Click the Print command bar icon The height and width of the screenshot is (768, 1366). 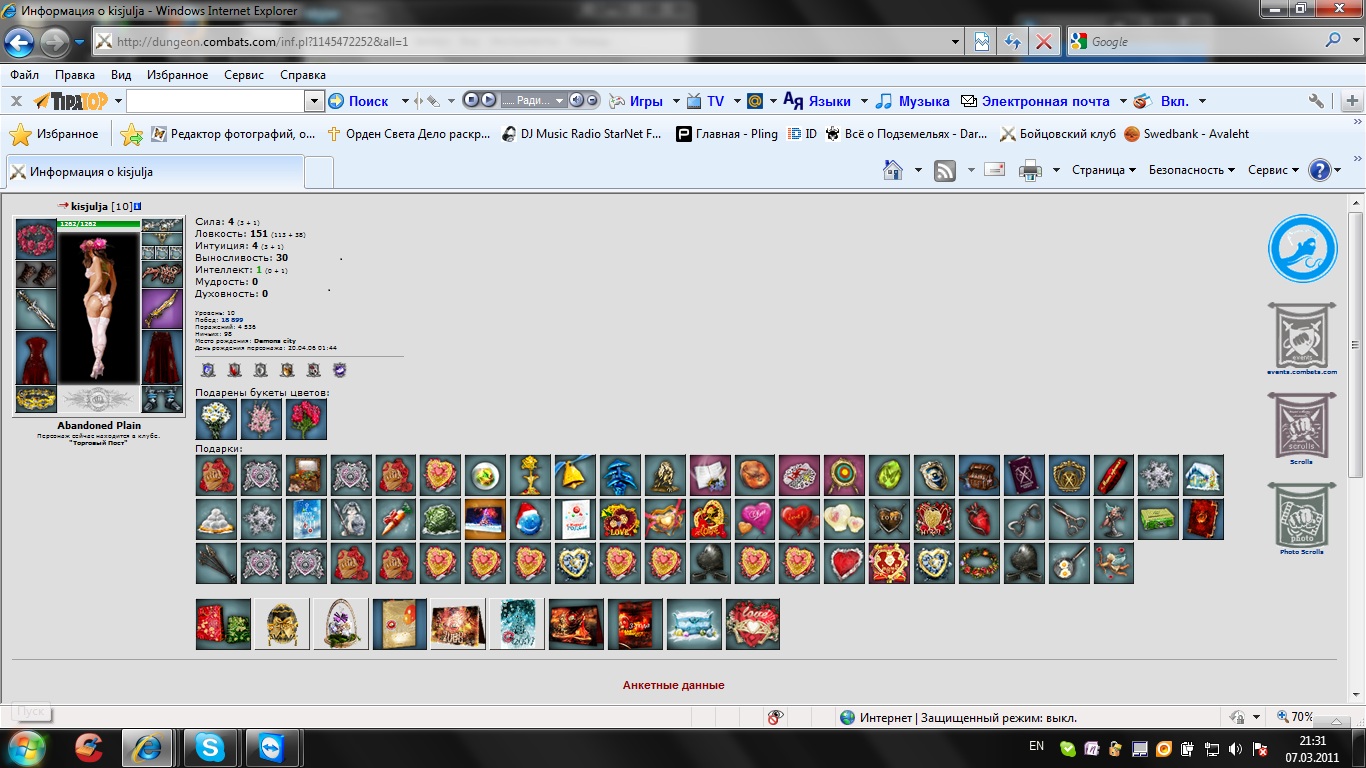(x=1030, y=170)
